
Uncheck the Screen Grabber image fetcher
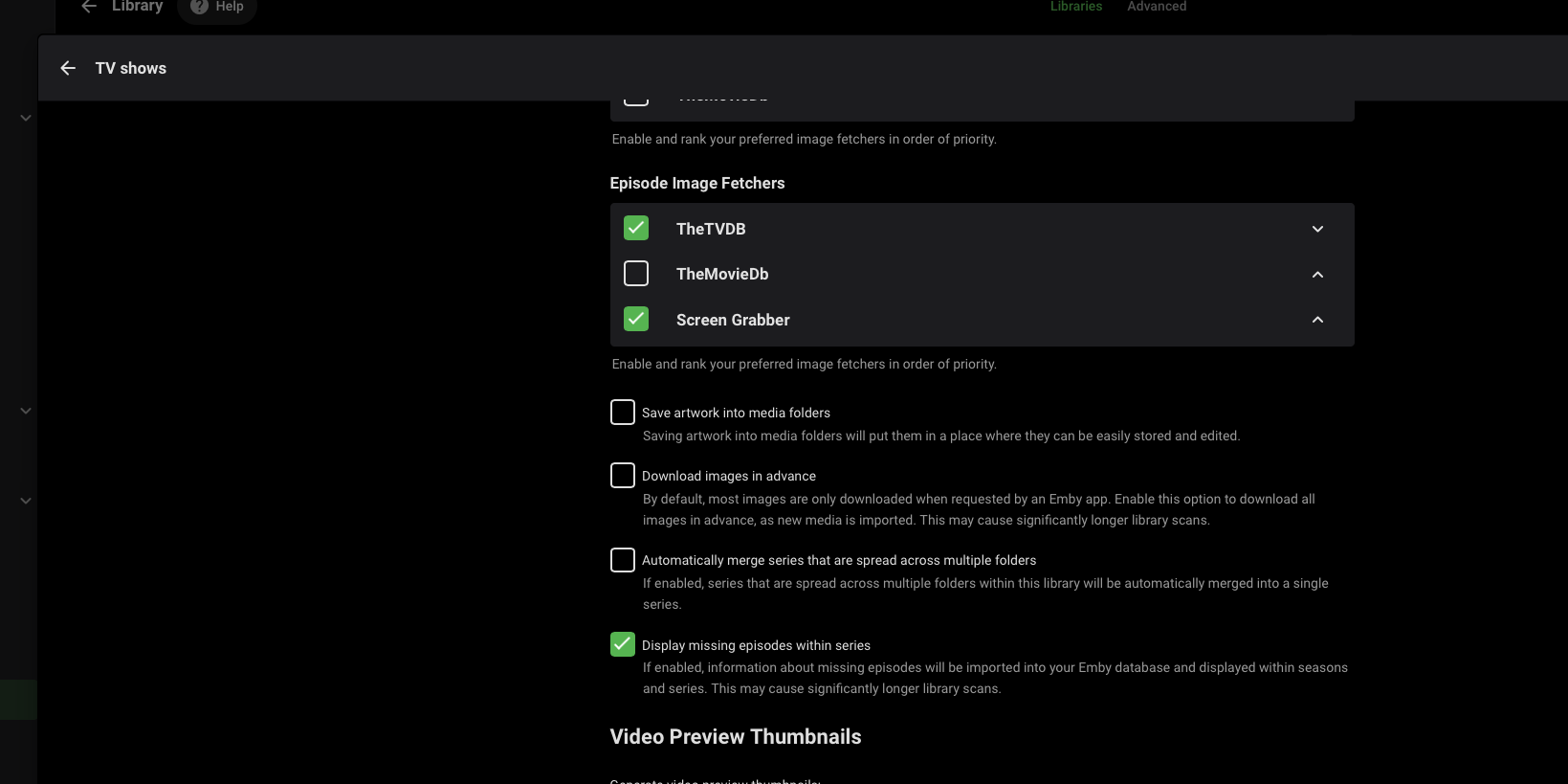click(636, 319)
